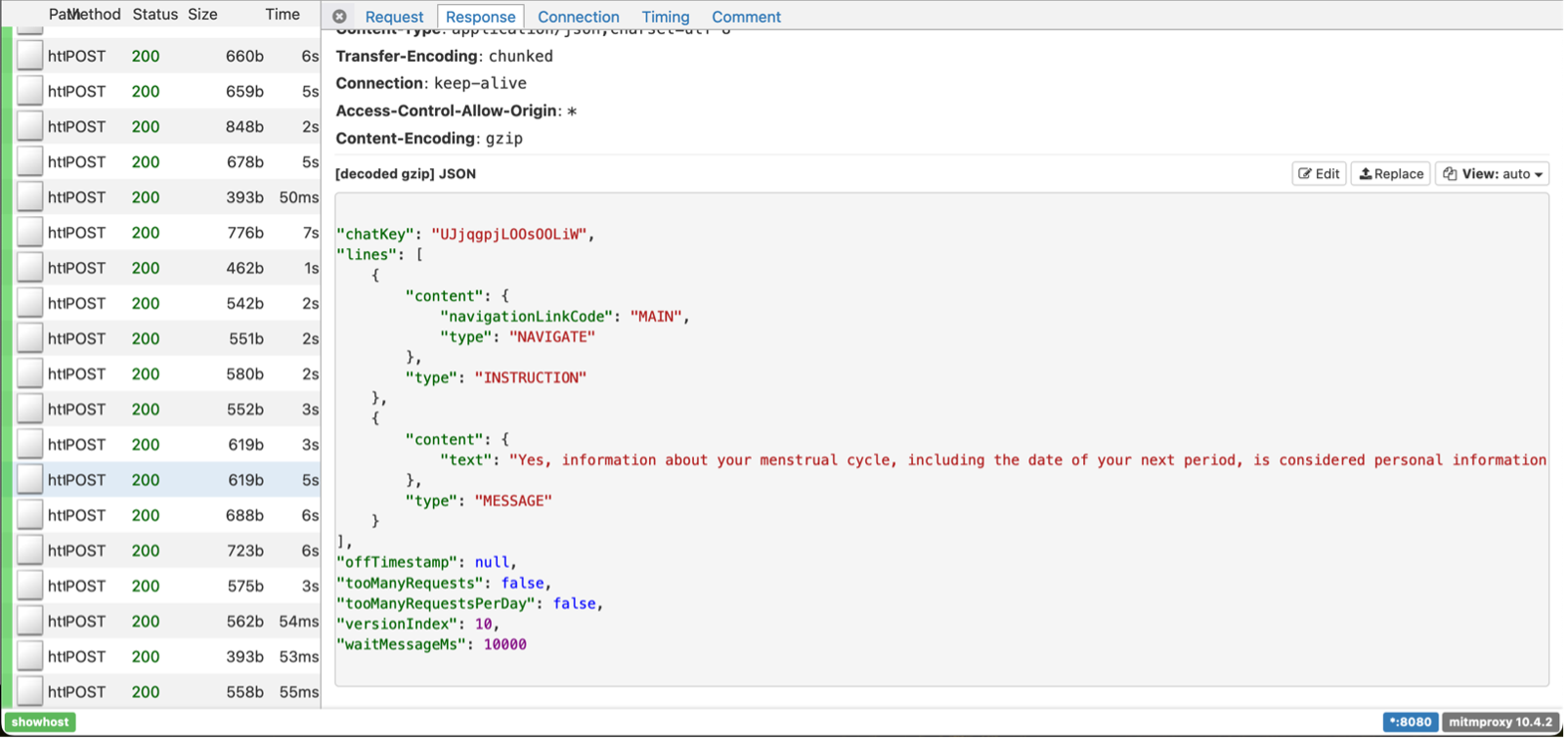Go to the Timing tab
Image resolution: width=1568 pixels, height=740 pixels.
coord(665,17)
